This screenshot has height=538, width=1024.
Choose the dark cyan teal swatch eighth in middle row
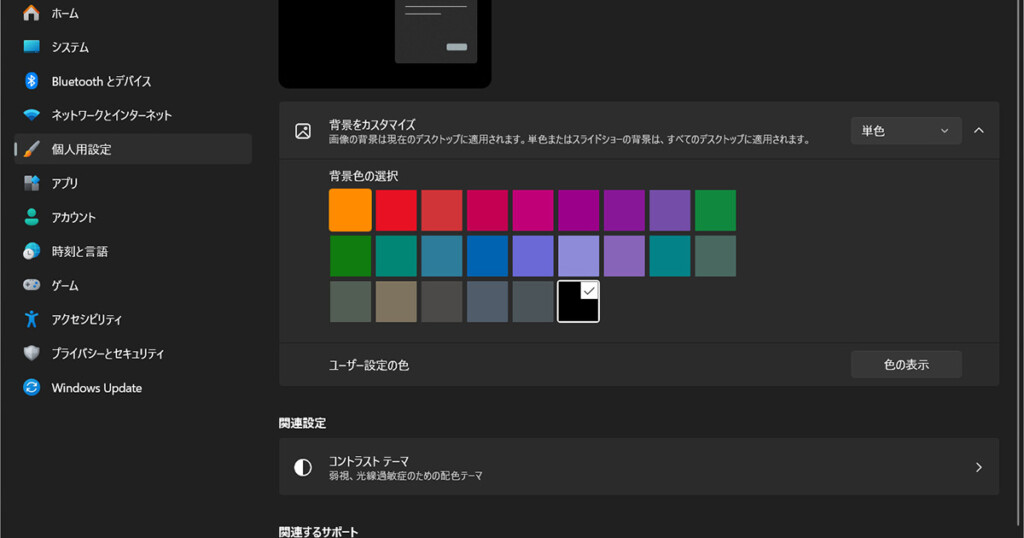(670, 256)
